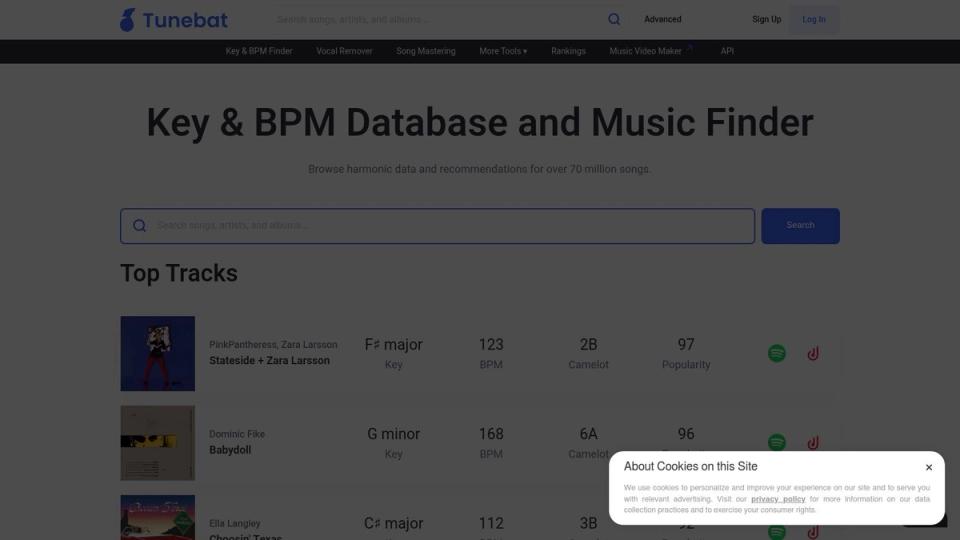The height and width of the screenshot is (540, 960).
Task: Click the 112 BPM value
Action: pos(491,523)
